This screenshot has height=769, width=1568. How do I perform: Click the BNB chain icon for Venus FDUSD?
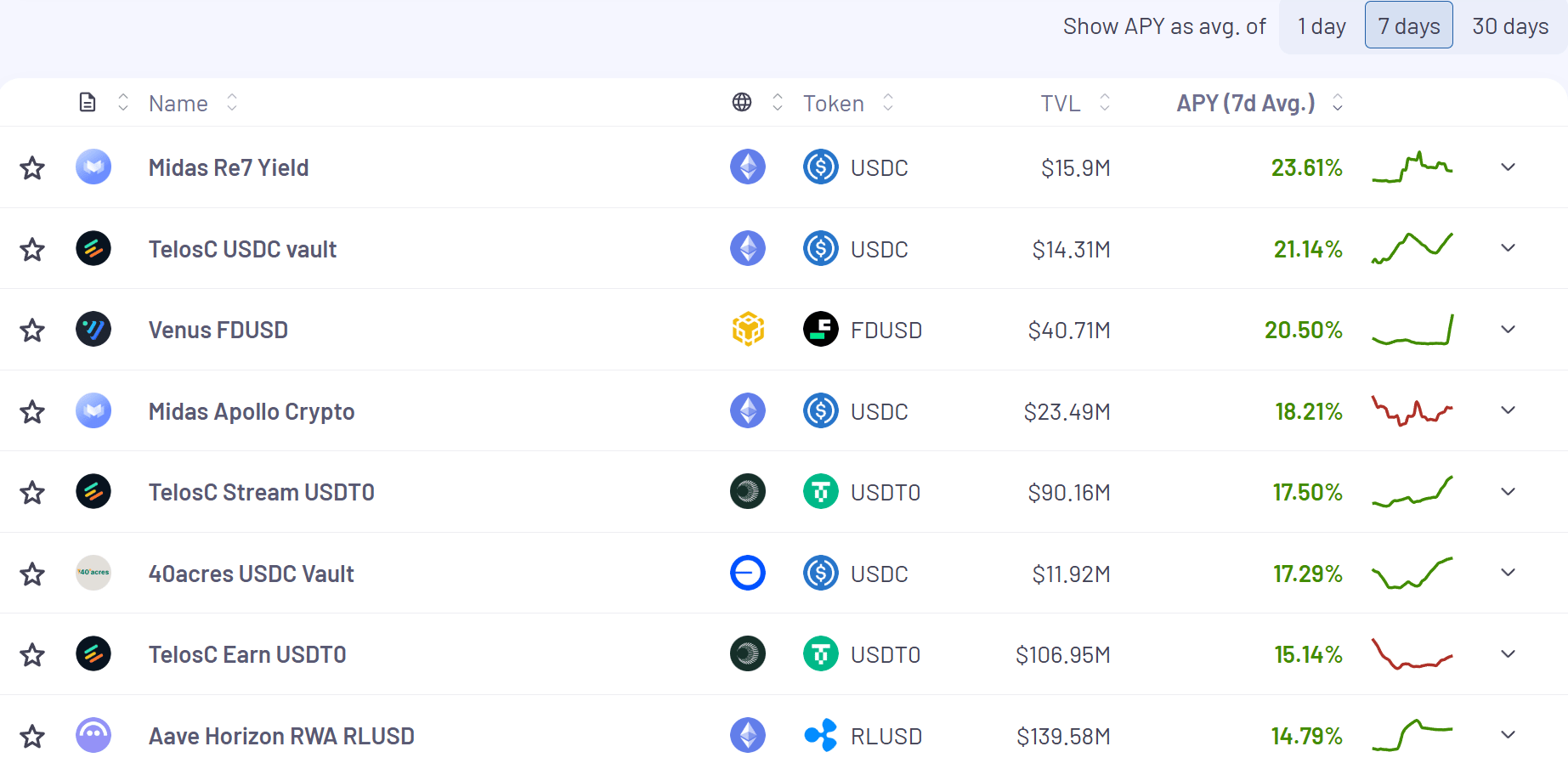click(748, 330)
